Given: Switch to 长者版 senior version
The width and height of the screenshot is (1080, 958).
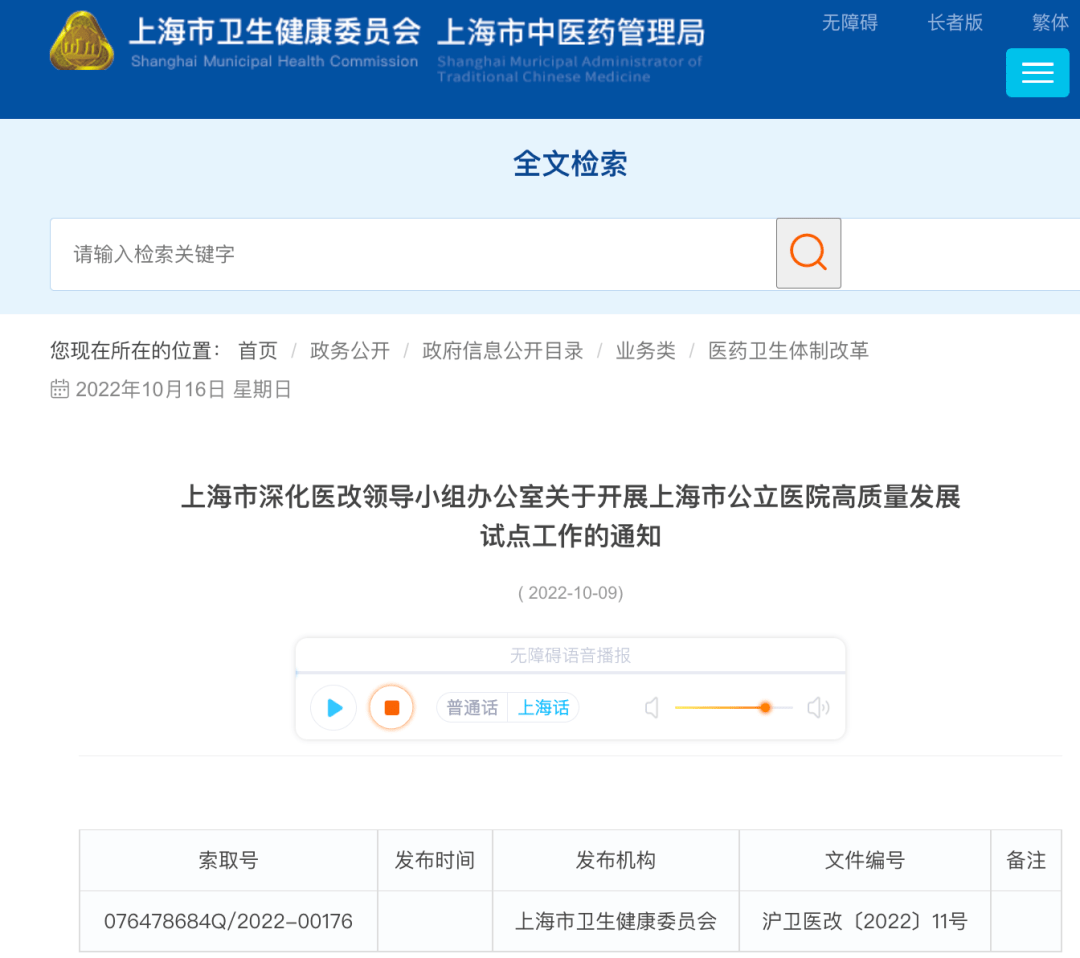Looking at the screenshot, I should click(x=955, y=23).
